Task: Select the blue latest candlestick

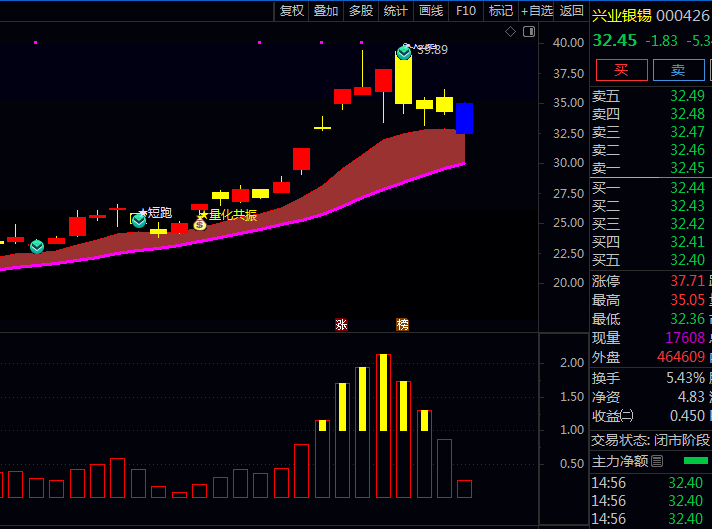Action: pos(464,118)
